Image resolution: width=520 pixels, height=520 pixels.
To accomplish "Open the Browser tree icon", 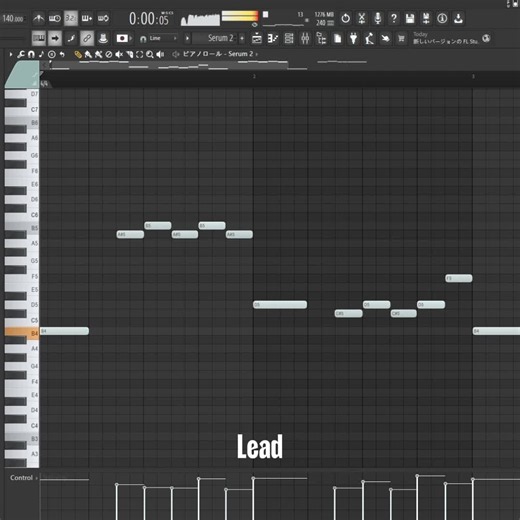I will coord(321,39).
